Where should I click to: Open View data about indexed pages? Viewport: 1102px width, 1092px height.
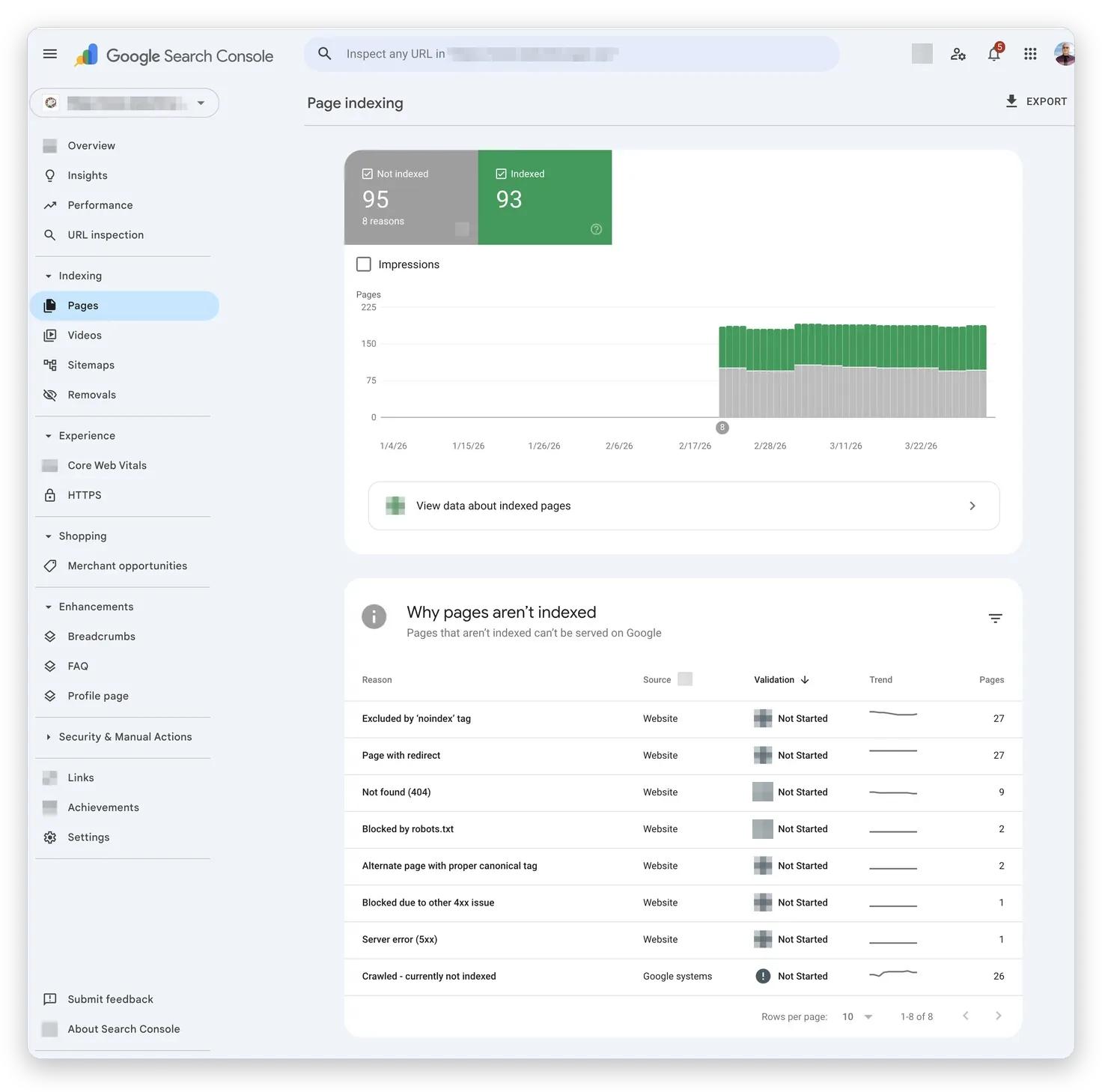point(684,506)
